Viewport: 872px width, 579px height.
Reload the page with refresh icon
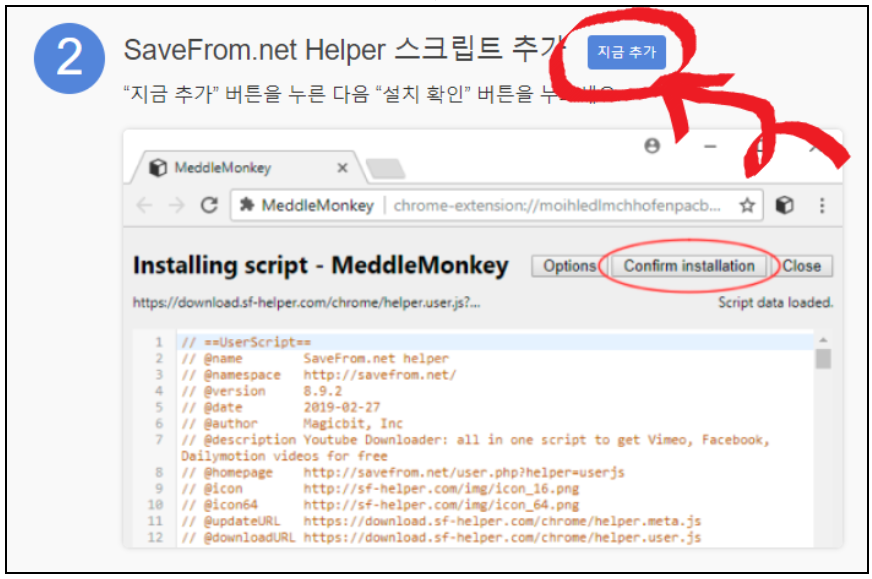209,205
